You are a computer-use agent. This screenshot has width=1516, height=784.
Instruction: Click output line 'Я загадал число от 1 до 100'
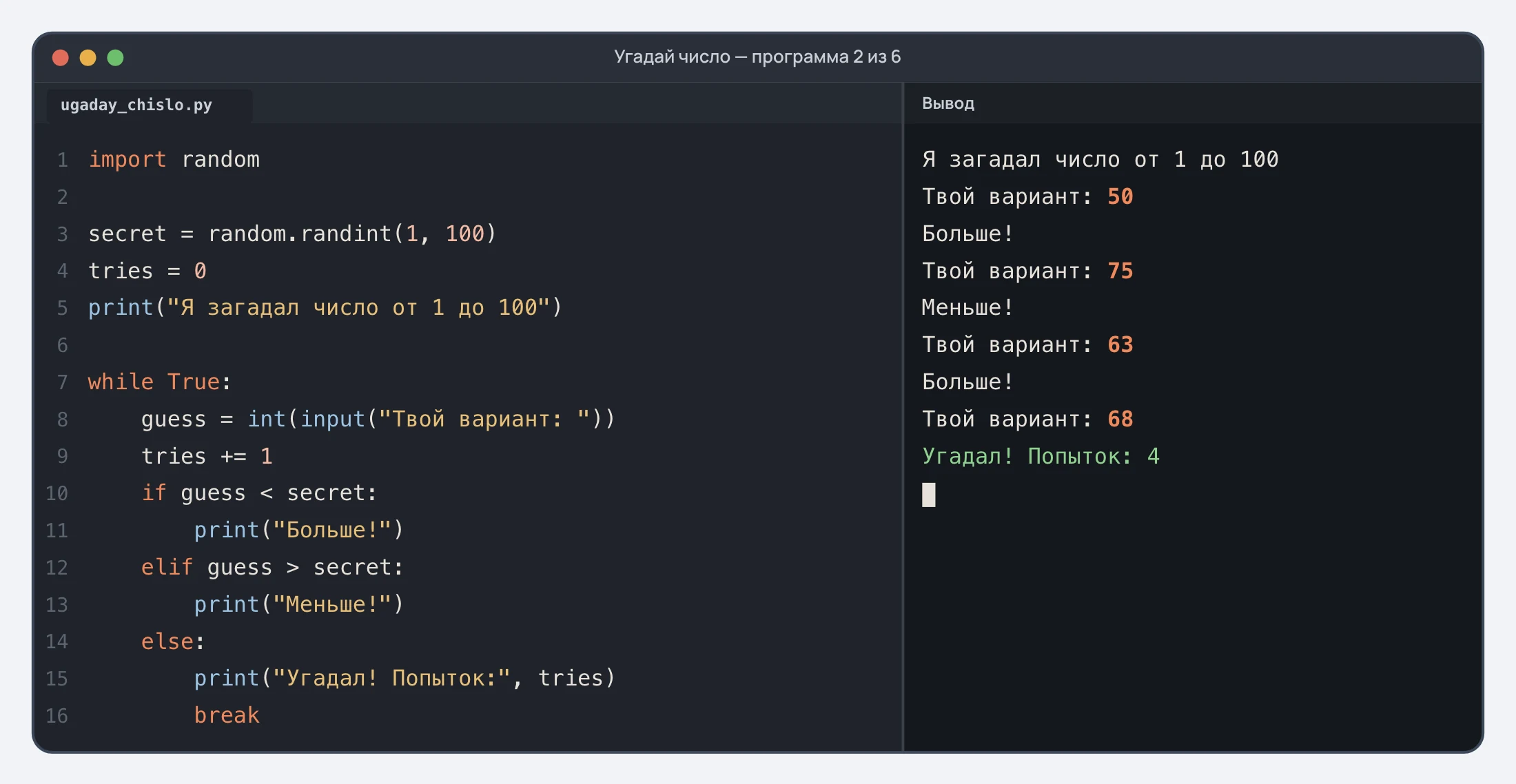coord(1100,160)
